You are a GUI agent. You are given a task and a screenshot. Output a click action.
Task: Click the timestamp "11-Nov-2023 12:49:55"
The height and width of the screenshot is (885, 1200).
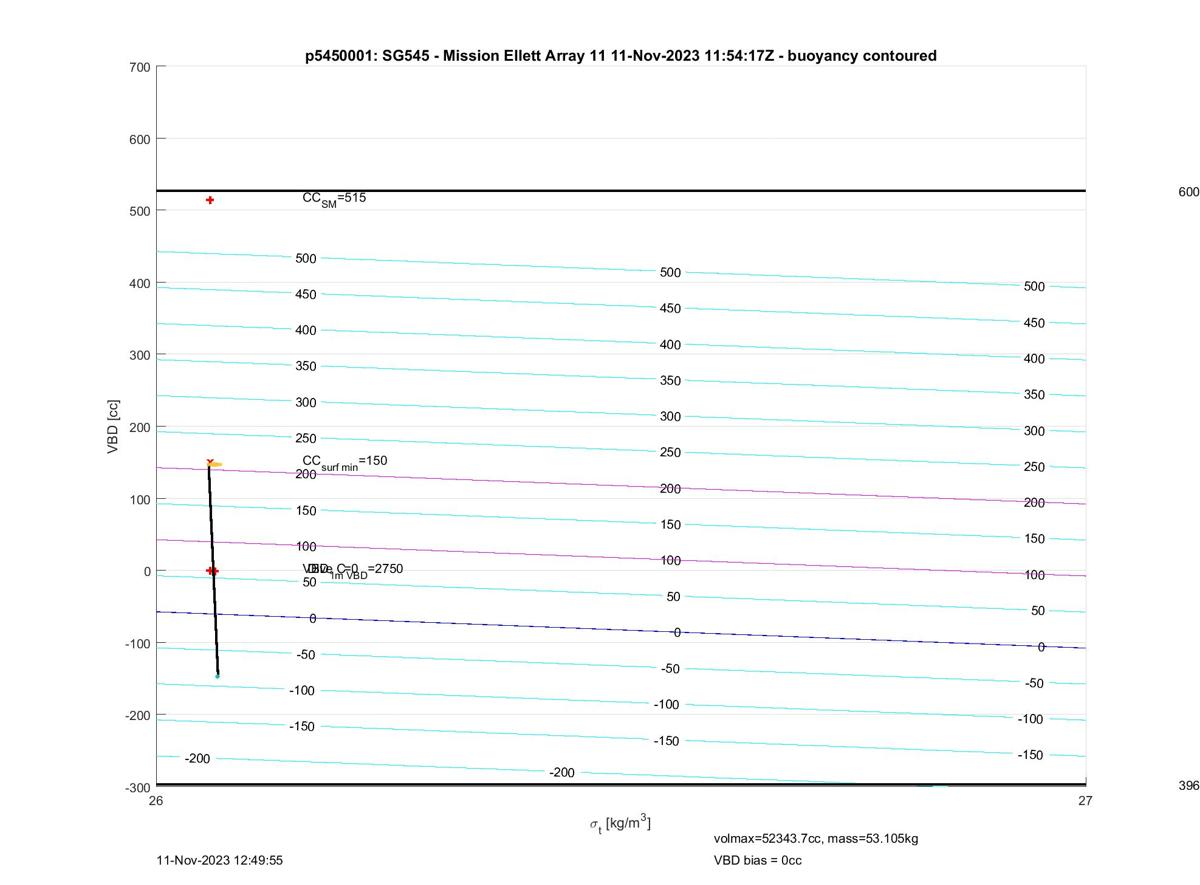220,860
